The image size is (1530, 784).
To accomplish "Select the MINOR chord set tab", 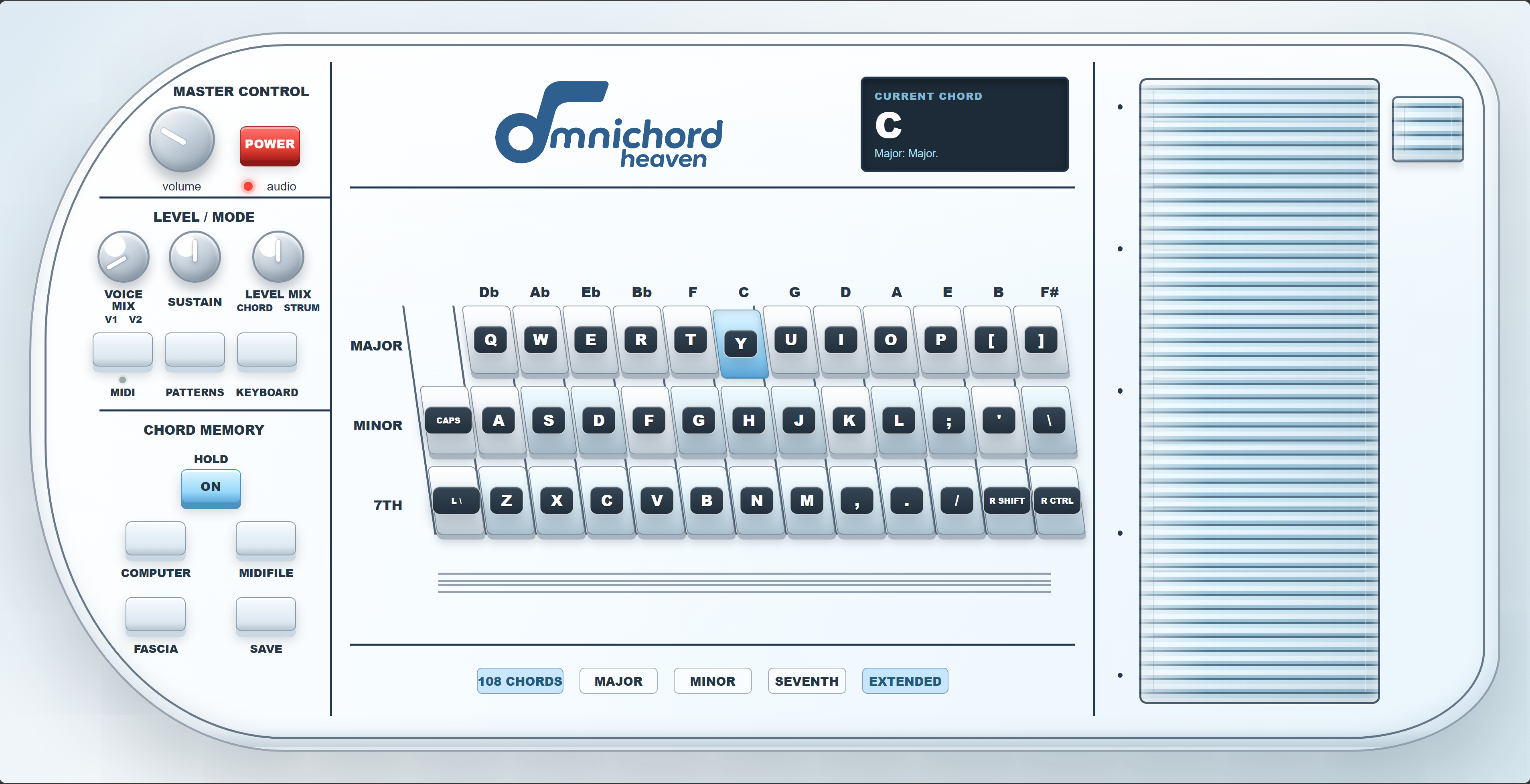I will [x=712, y=681].
